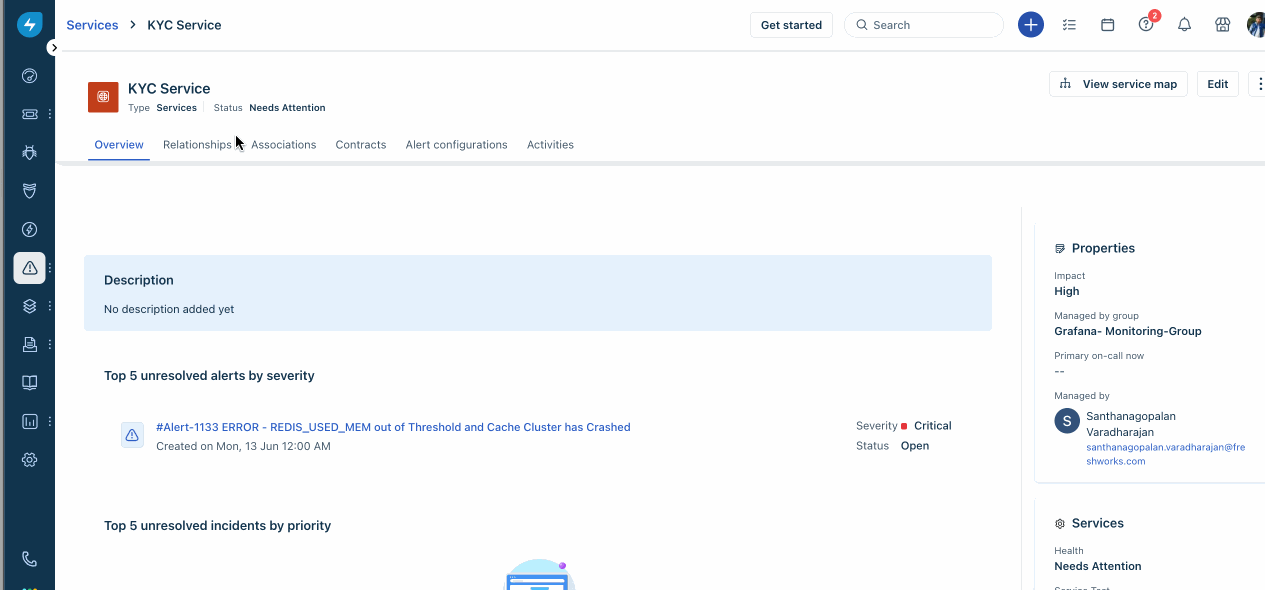Open the notifications bell

tap(1184, 24)
